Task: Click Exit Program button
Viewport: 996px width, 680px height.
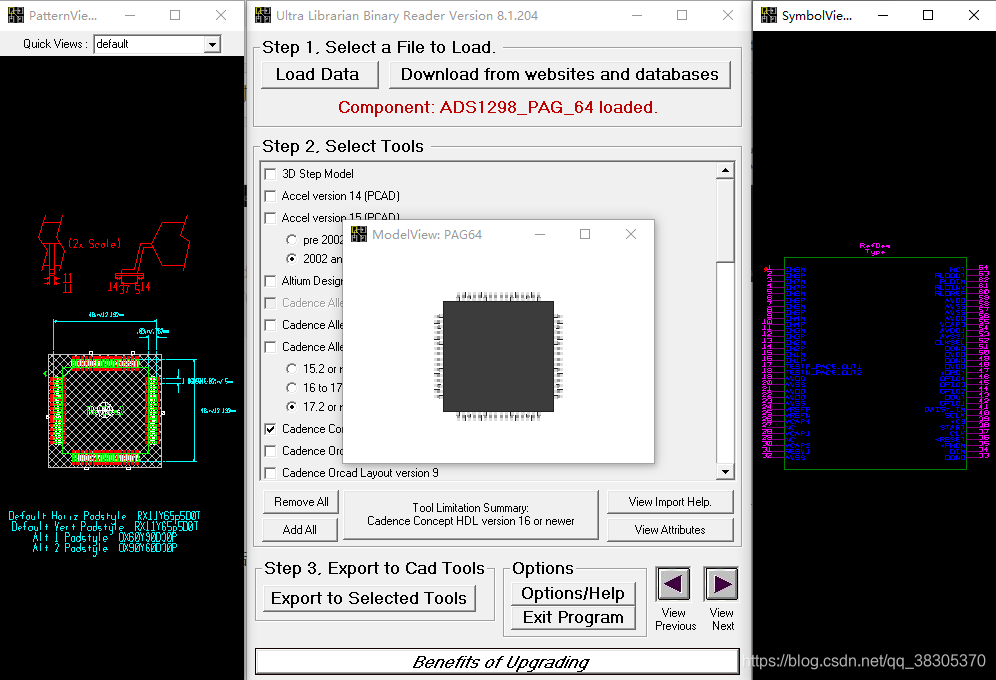Action: (x=573, y=617)
